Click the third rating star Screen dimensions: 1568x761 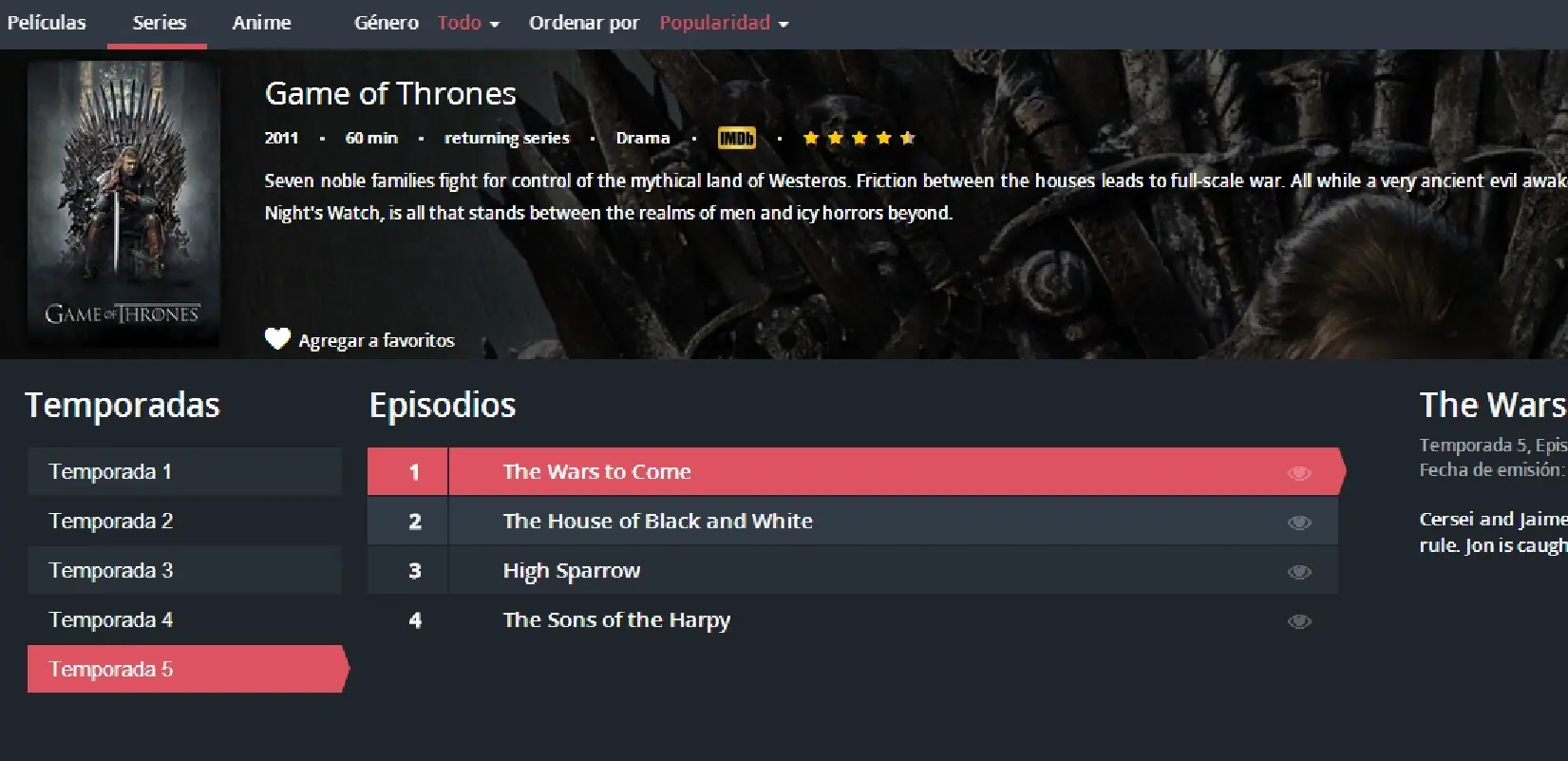coord(860,138)
